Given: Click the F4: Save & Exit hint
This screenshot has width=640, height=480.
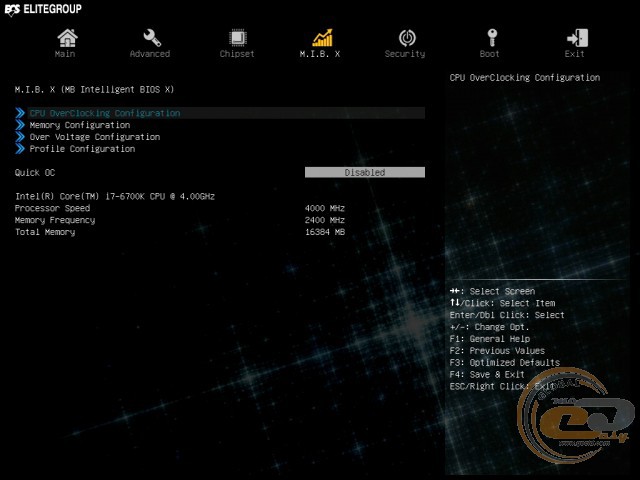Looking at the screenshot, I should tap(487, 374).
